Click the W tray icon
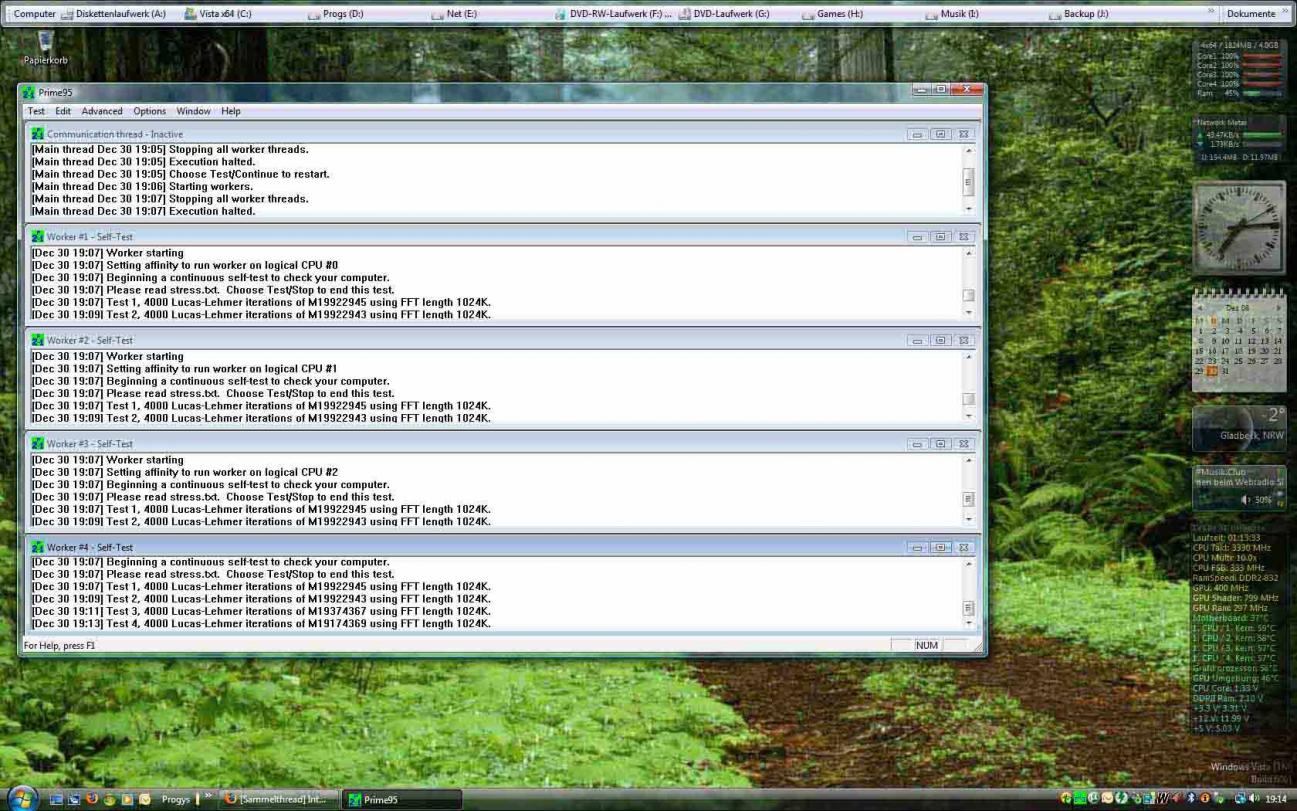This screenshot has width=1297, height=811. click(x=1164, y=799)
